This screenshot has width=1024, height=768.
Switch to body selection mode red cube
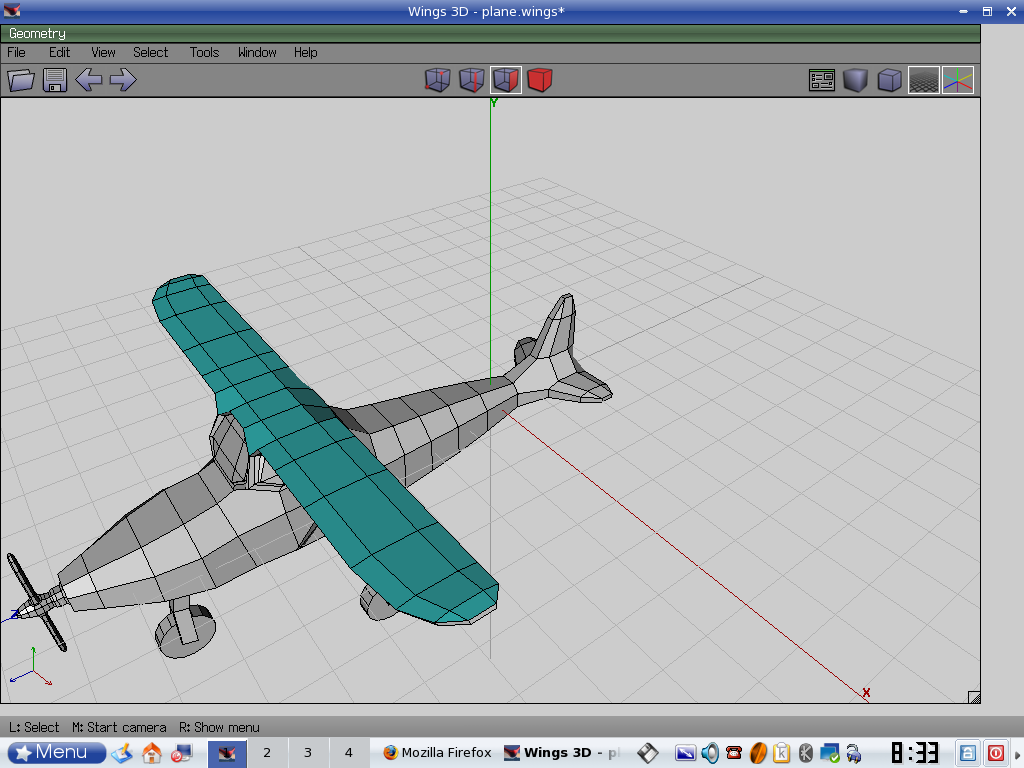pyautogui.click(x=540, y=80)
